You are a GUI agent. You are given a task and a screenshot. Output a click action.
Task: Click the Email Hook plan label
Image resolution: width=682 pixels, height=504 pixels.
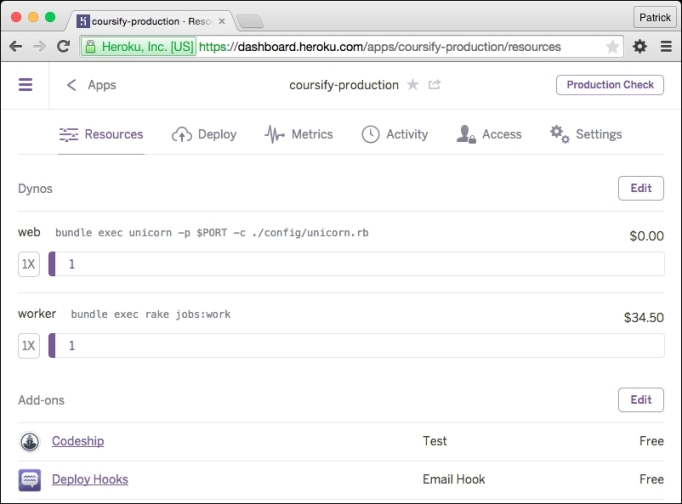[x=454, y=479]
